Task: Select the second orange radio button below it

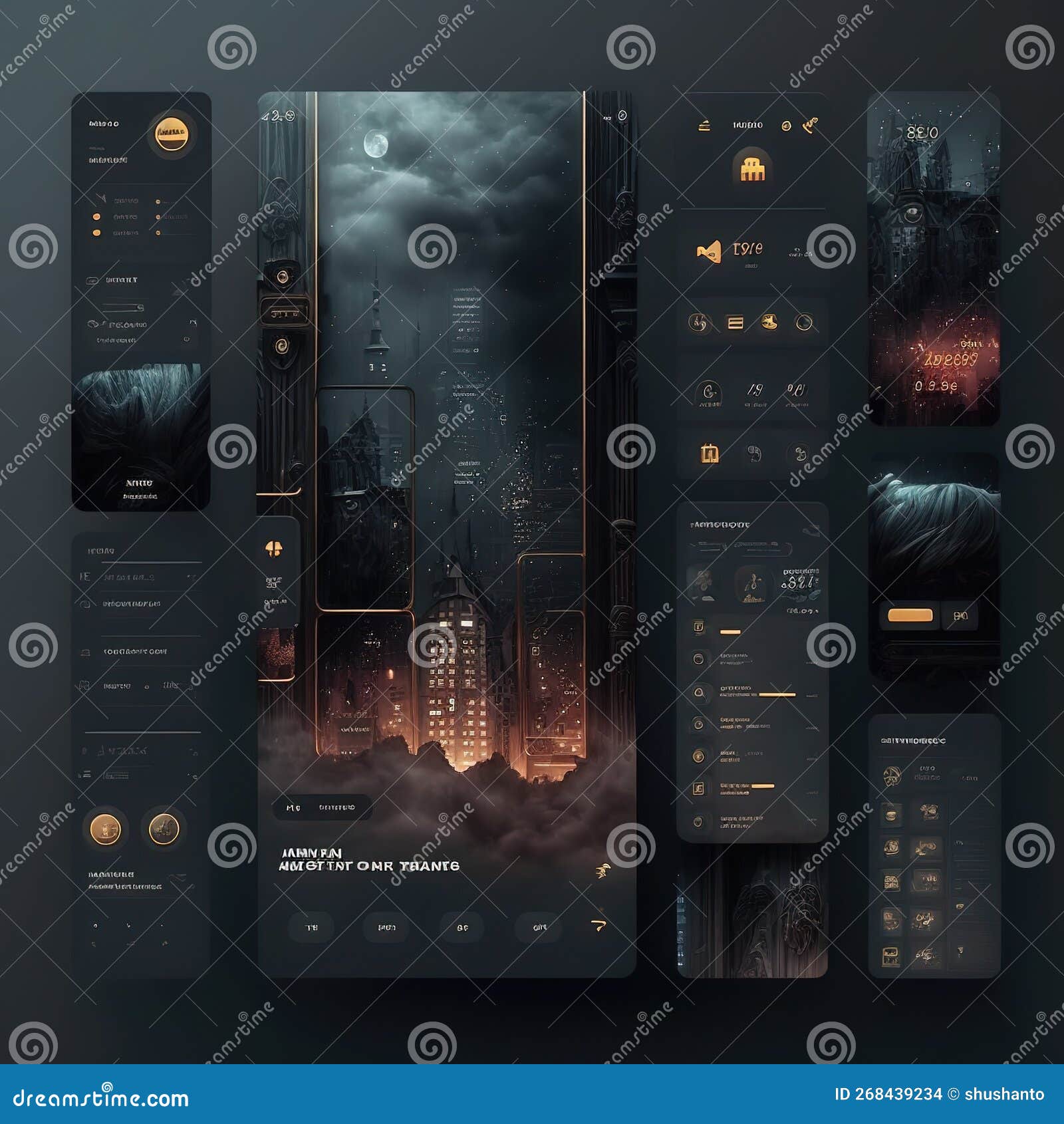Action: (x=96, y=233)
